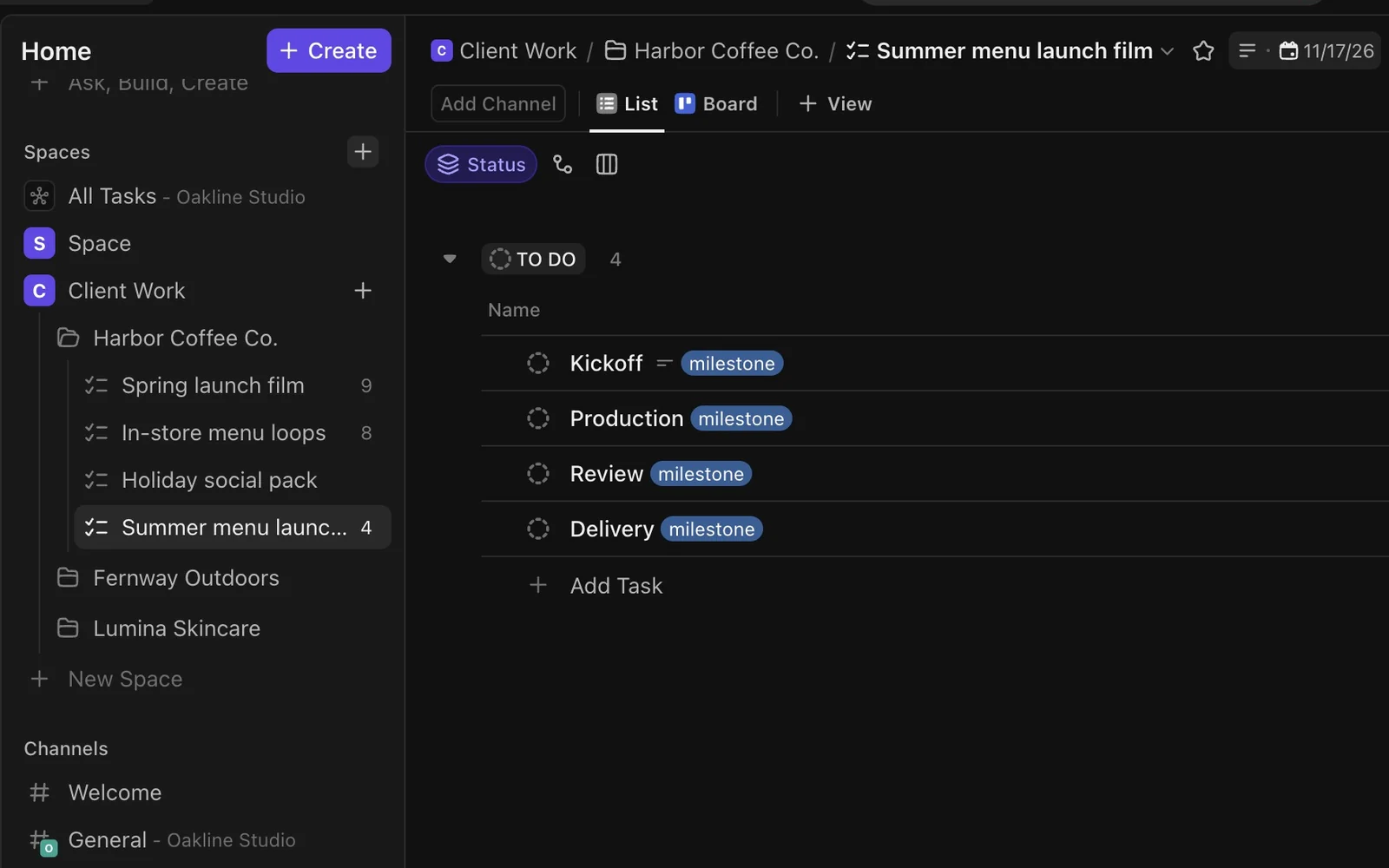Collapse the TO DO group triangle
The width and height of the screenshot is (1389, 868).
tap(450, 259)
